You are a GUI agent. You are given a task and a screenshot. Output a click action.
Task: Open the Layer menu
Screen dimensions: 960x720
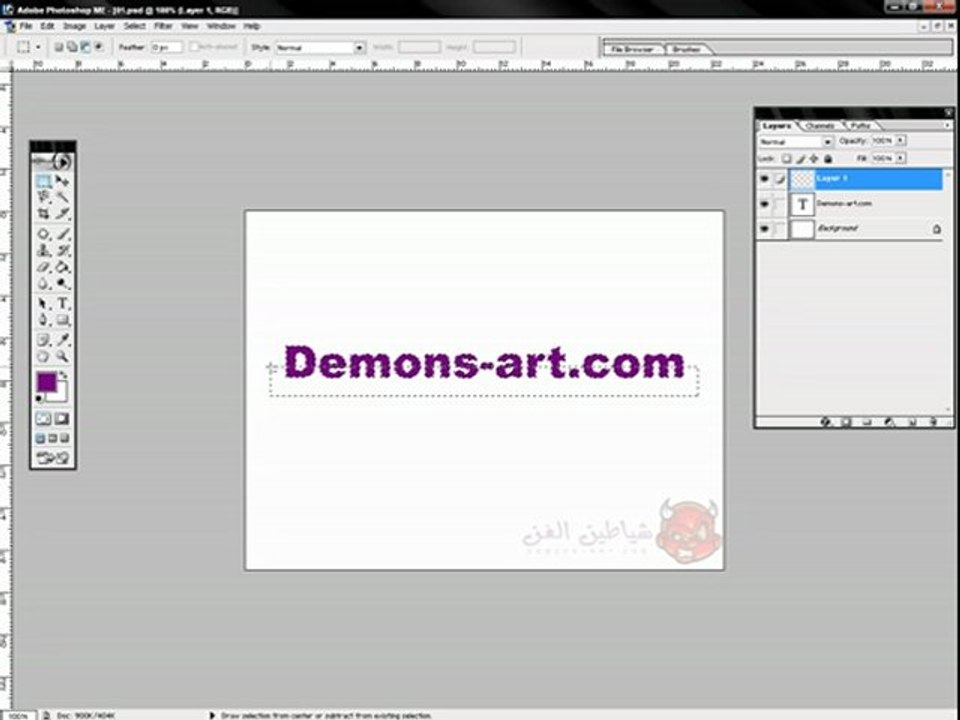click(104, 26)
